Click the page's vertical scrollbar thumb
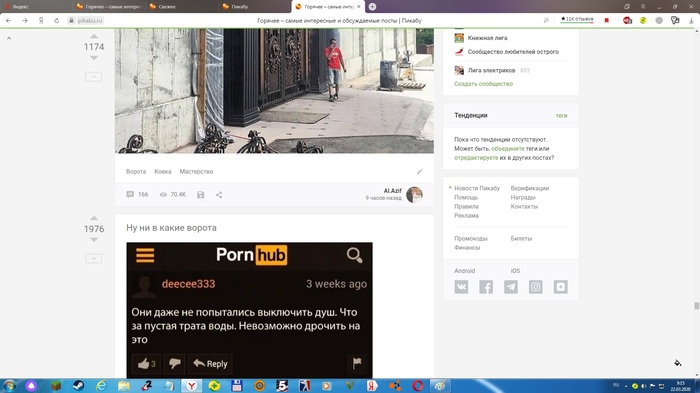Image resolution: width=700 pixels, height=393 pixels. coord(696,305)
